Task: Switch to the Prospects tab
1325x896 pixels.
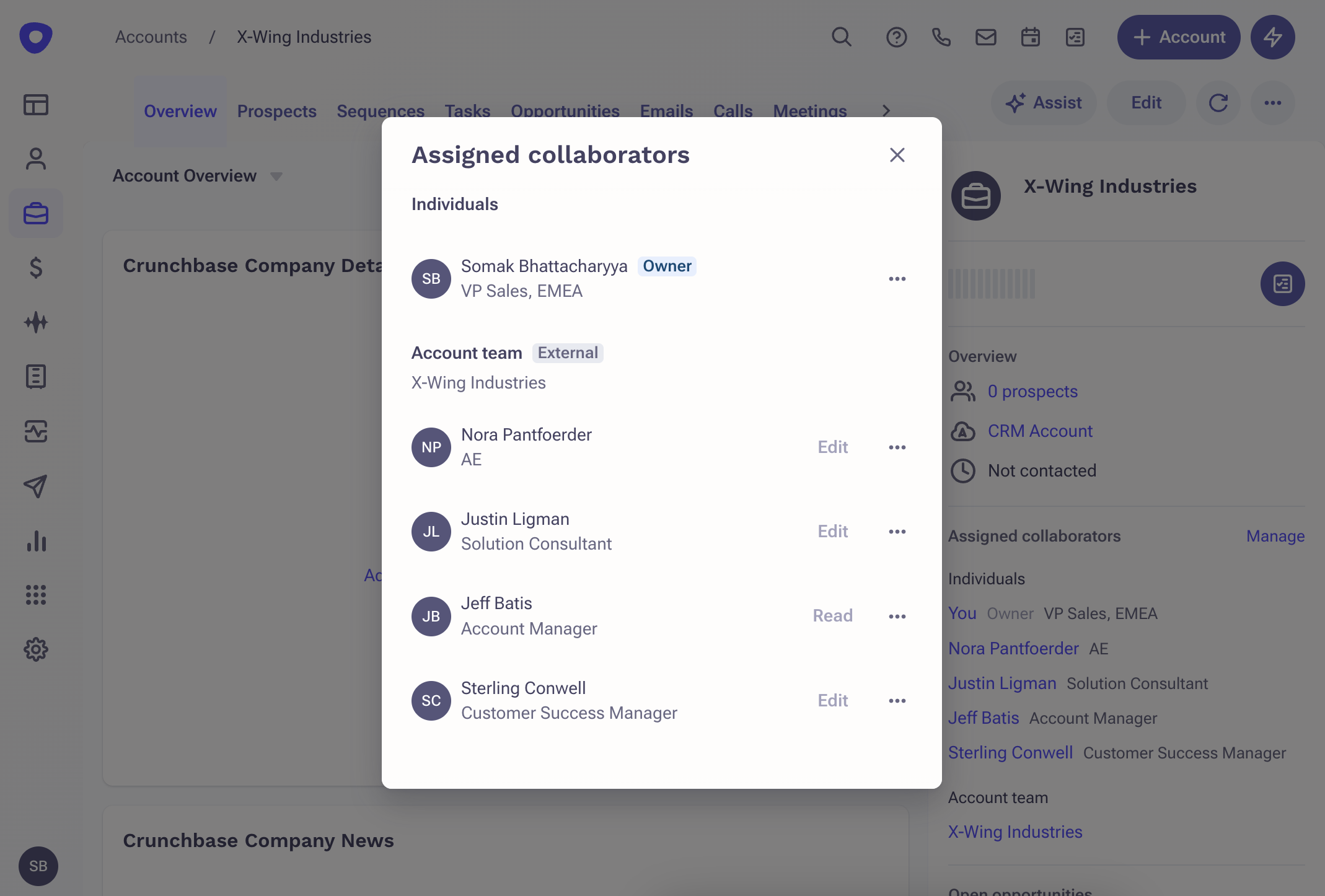Action: coord(277,111)
